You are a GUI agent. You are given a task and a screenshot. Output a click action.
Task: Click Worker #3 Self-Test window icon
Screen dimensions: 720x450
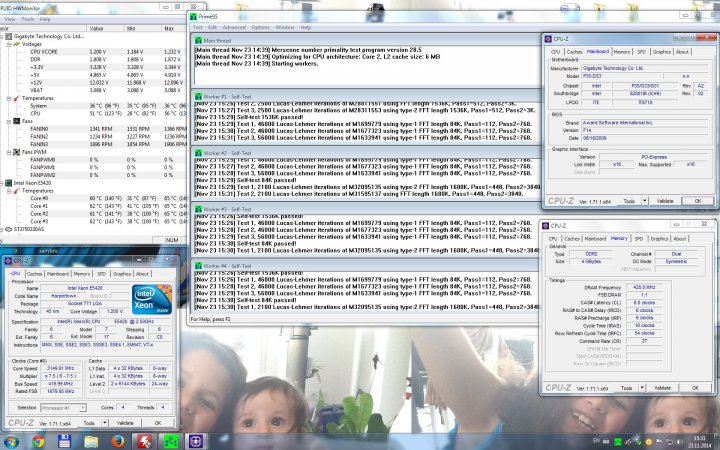pyautogui.click(x=198, y=209)
